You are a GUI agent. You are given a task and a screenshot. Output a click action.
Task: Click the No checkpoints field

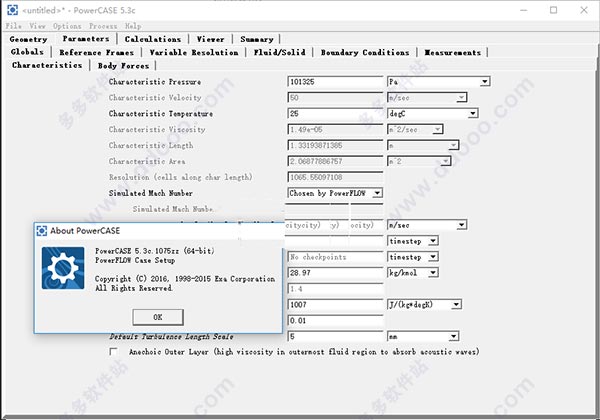coord(336,257)
